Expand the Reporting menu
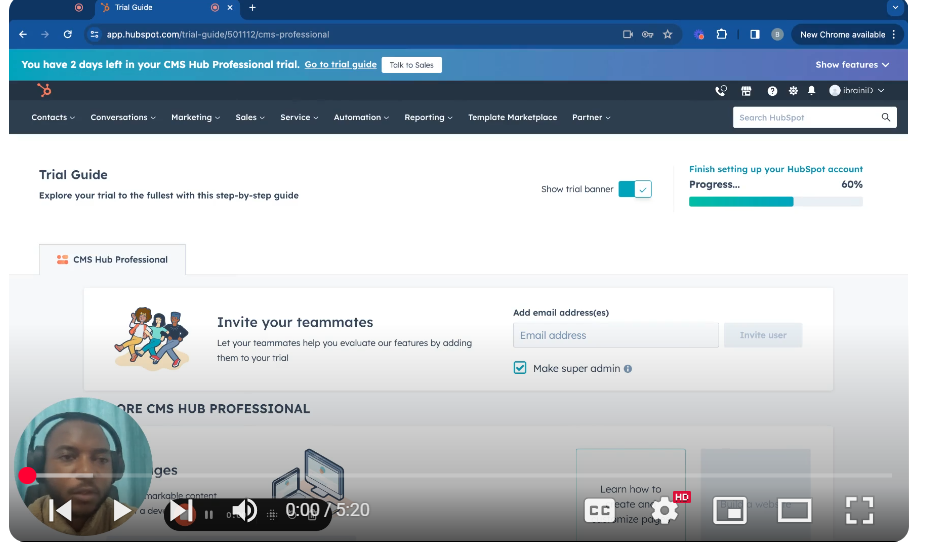This screenshot has height=551, width=931. pos(428,118)
